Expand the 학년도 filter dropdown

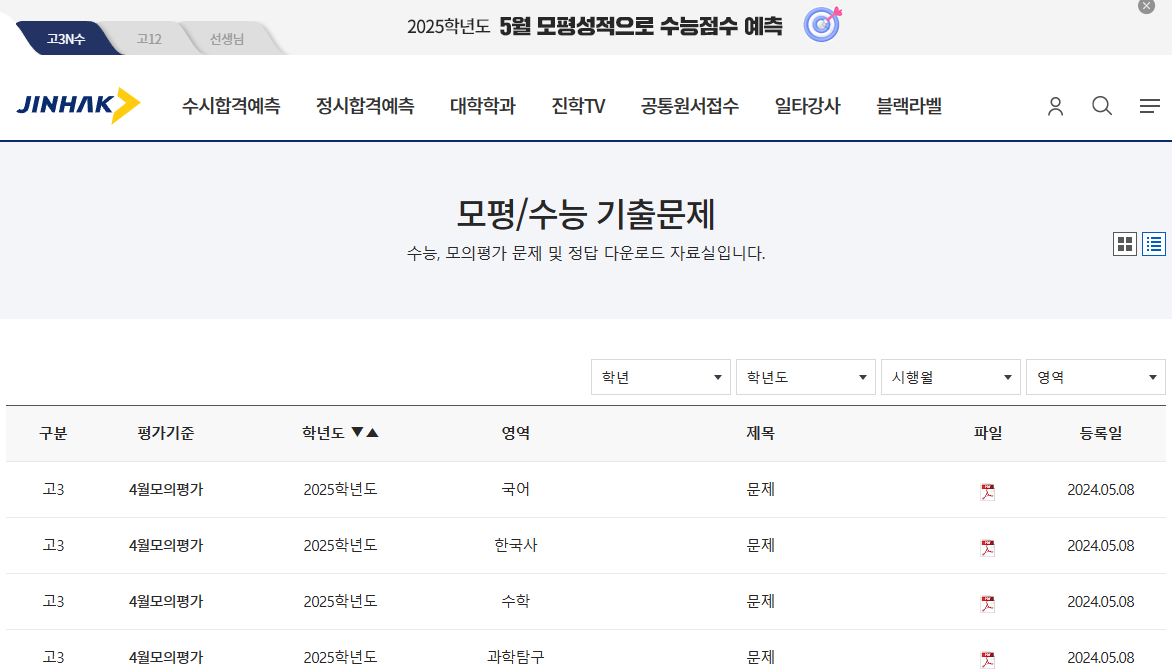806,377
